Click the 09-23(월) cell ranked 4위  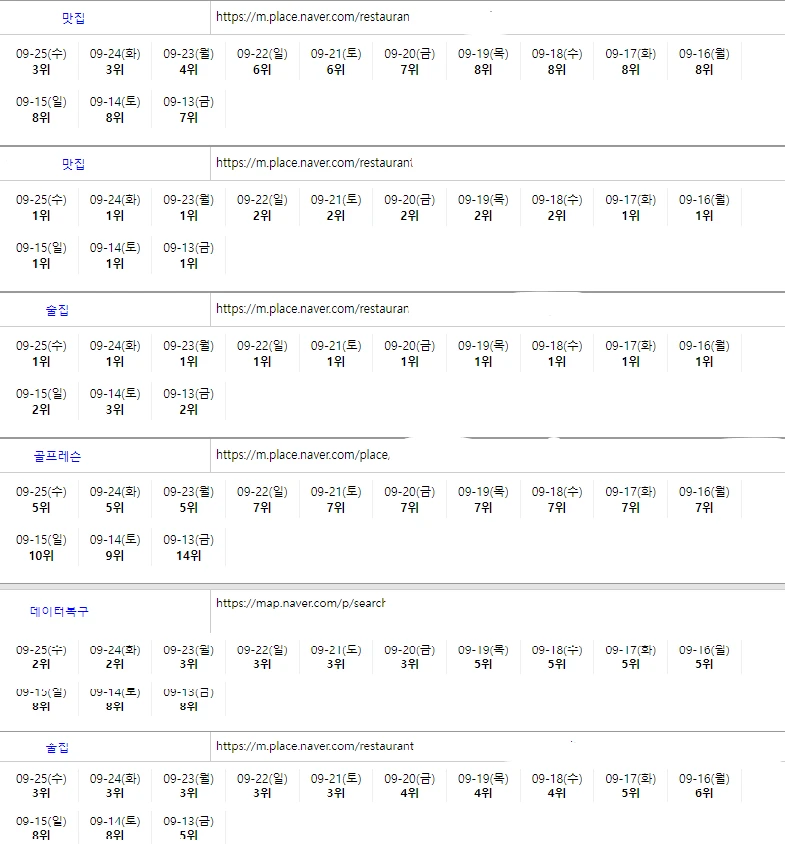(x=188, y=62)
